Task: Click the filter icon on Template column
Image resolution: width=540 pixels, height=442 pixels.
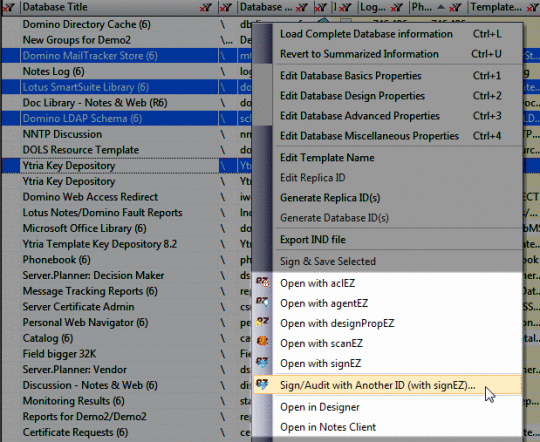Action: [532, 7]
